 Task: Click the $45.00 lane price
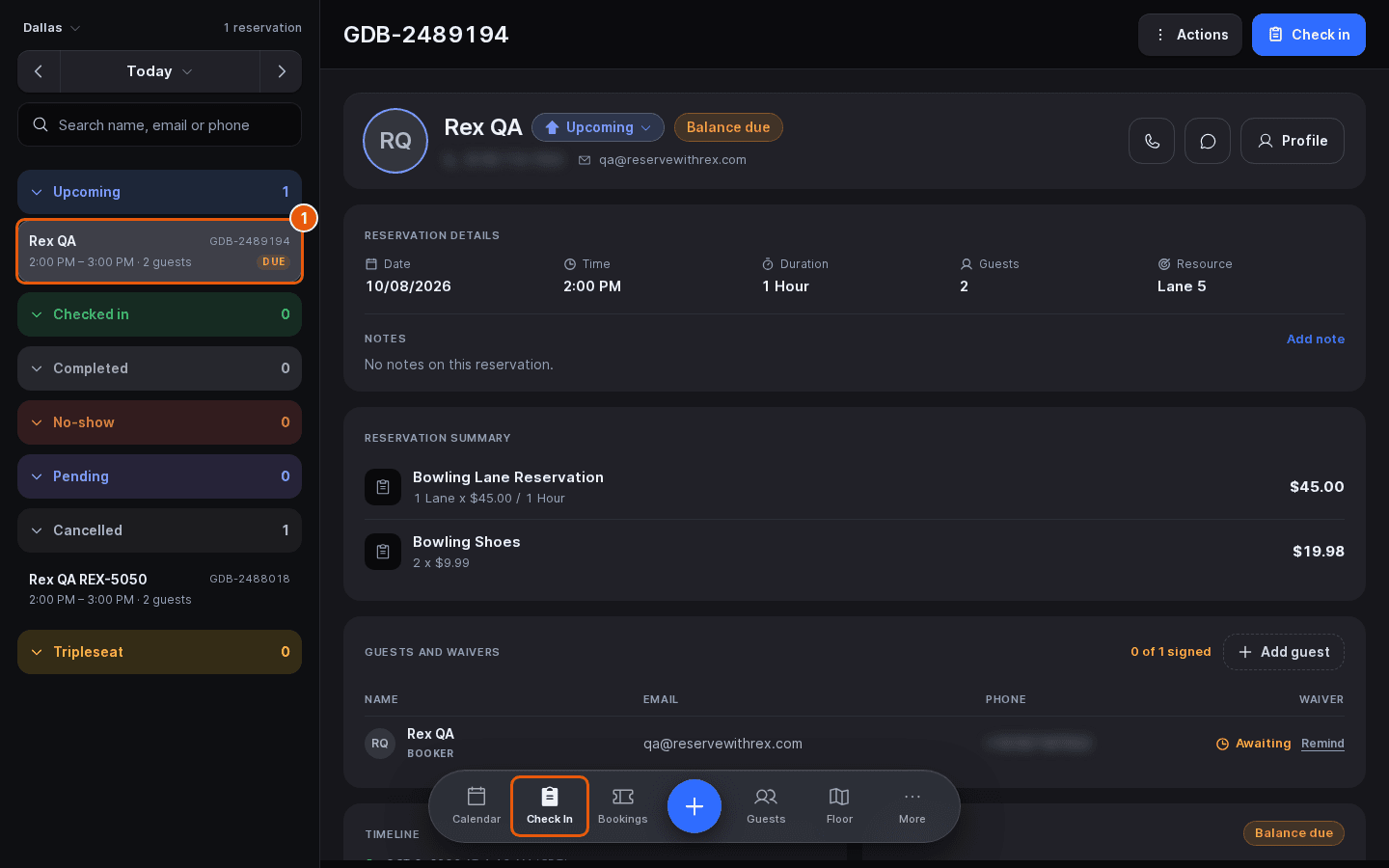(1317, 487)
